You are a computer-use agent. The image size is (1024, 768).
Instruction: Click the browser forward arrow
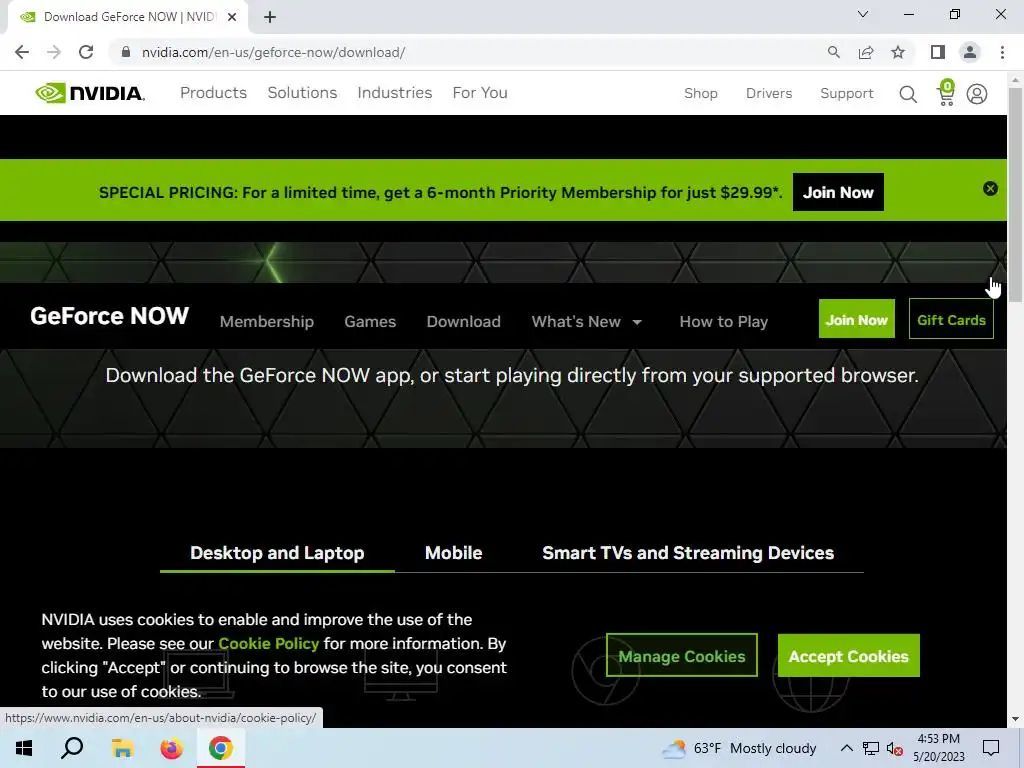[x=54, y=52]
